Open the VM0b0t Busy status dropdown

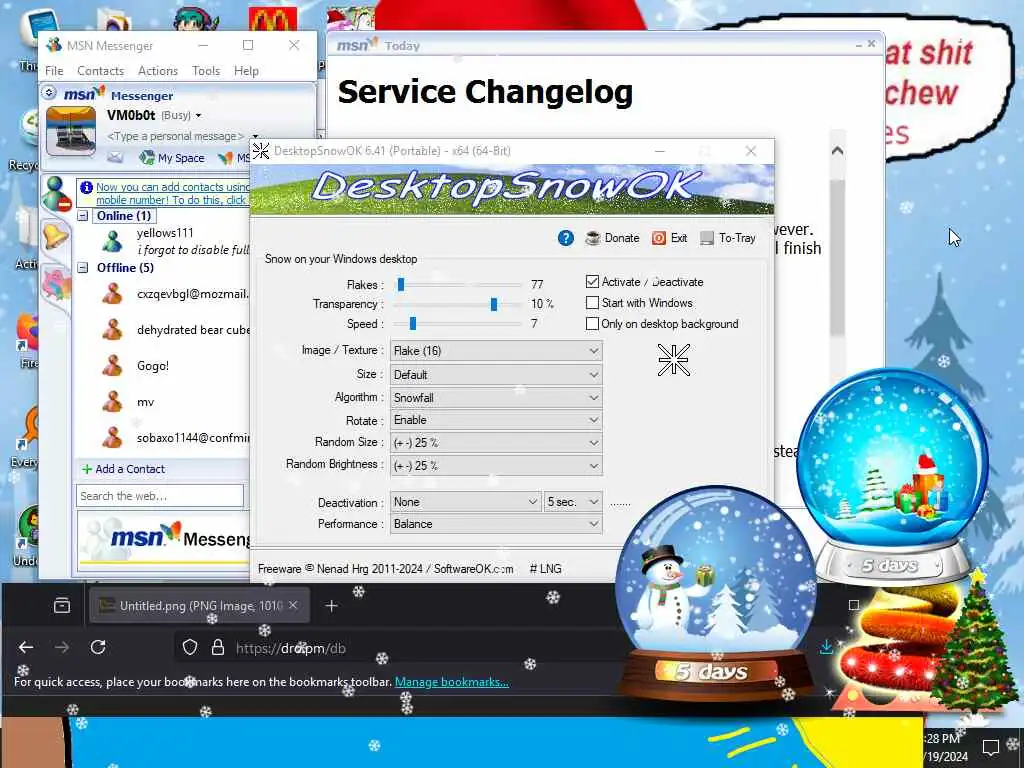(198, 116)
